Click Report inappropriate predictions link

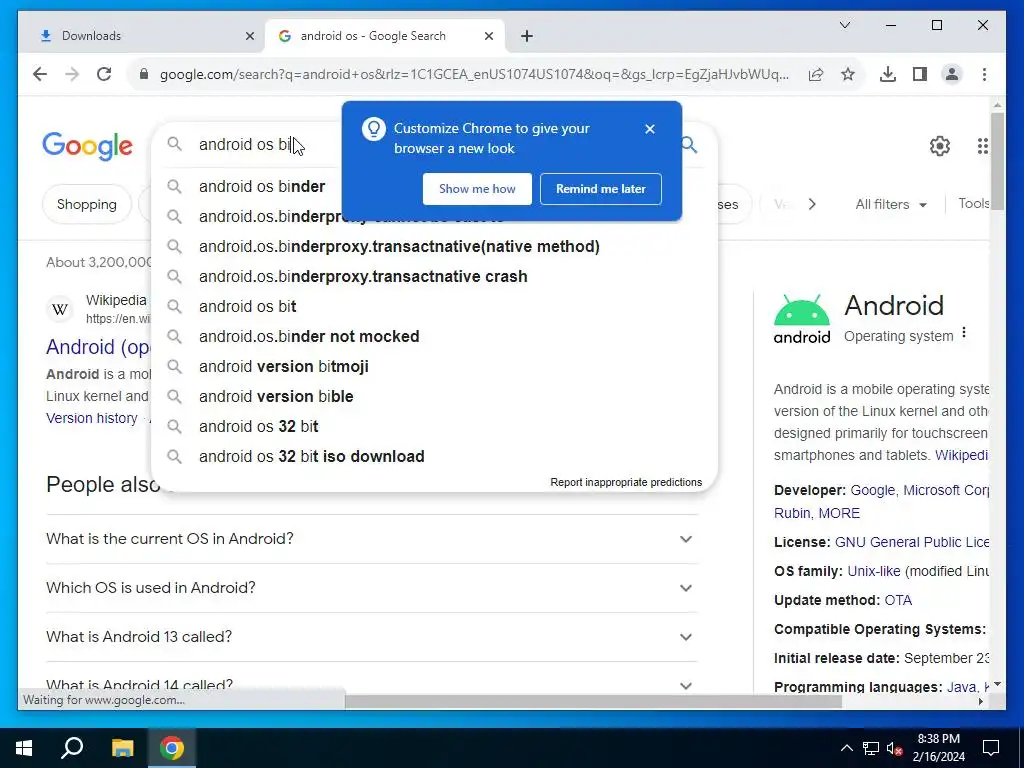626,482
